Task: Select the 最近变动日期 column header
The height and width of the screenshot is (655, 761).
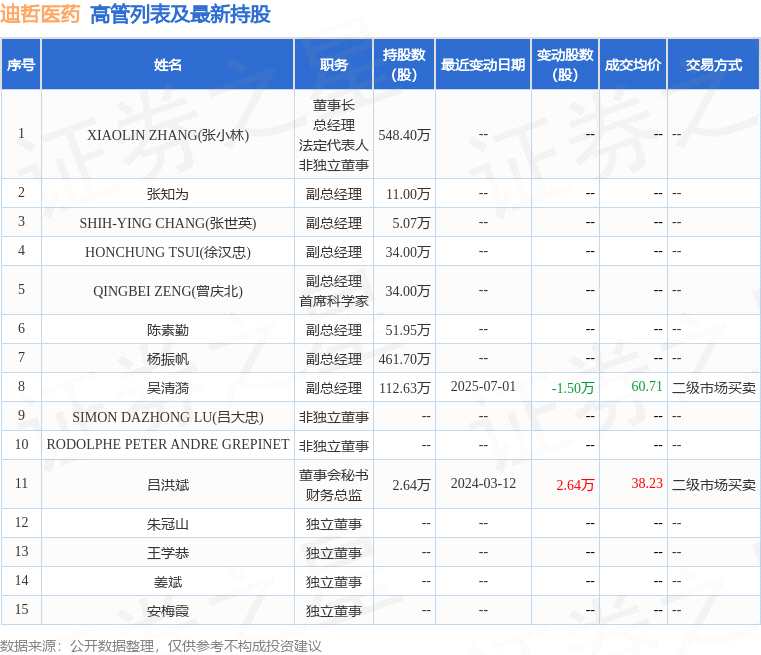Action: (483, 65)
